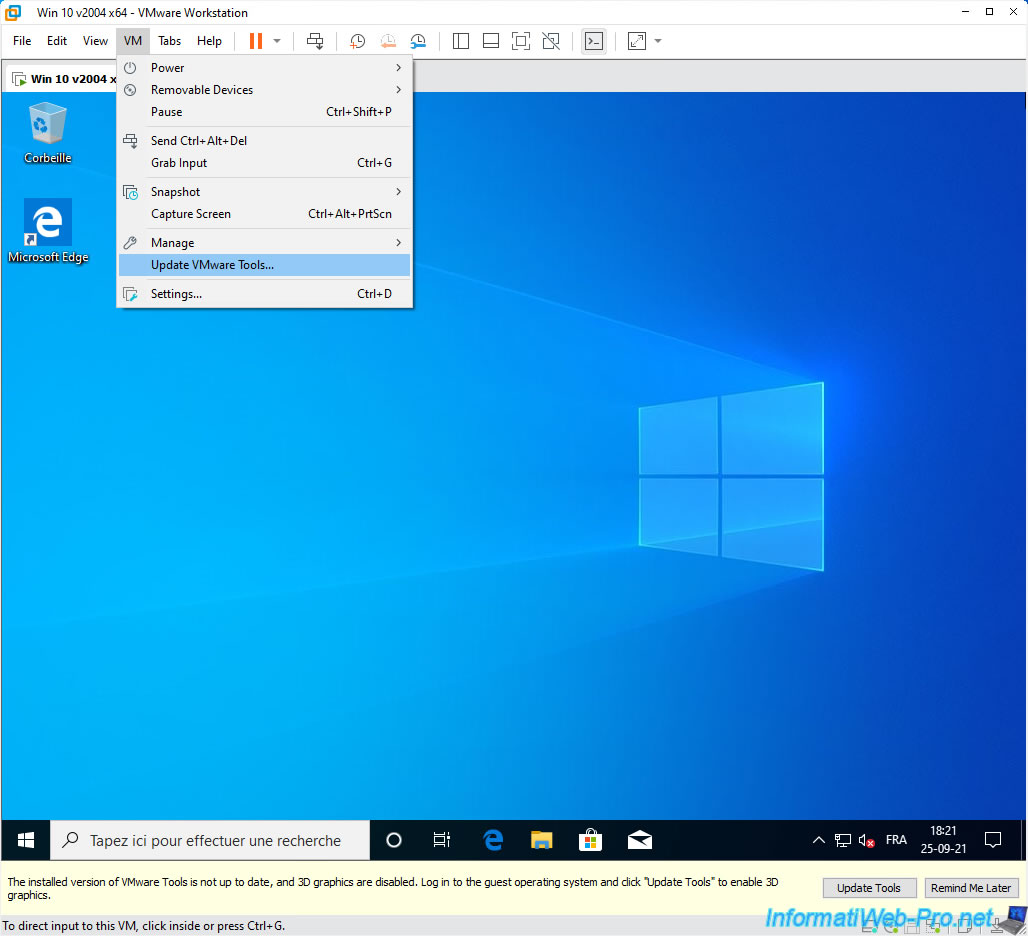Open the Edit menu
This screenshot has width=1028, height=936.
coord(57,41)
